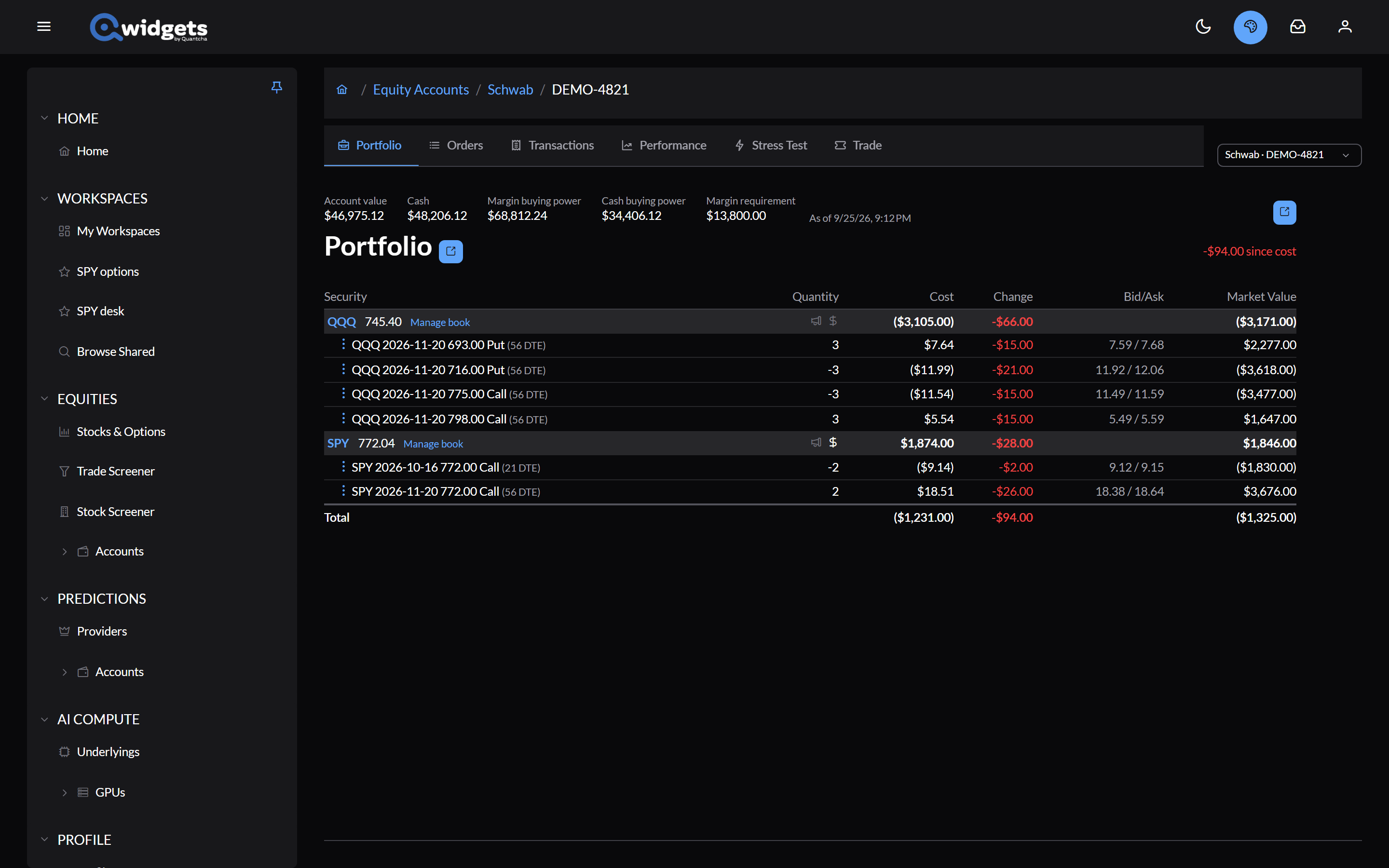Click Manage book for SPY

(433, 444)
